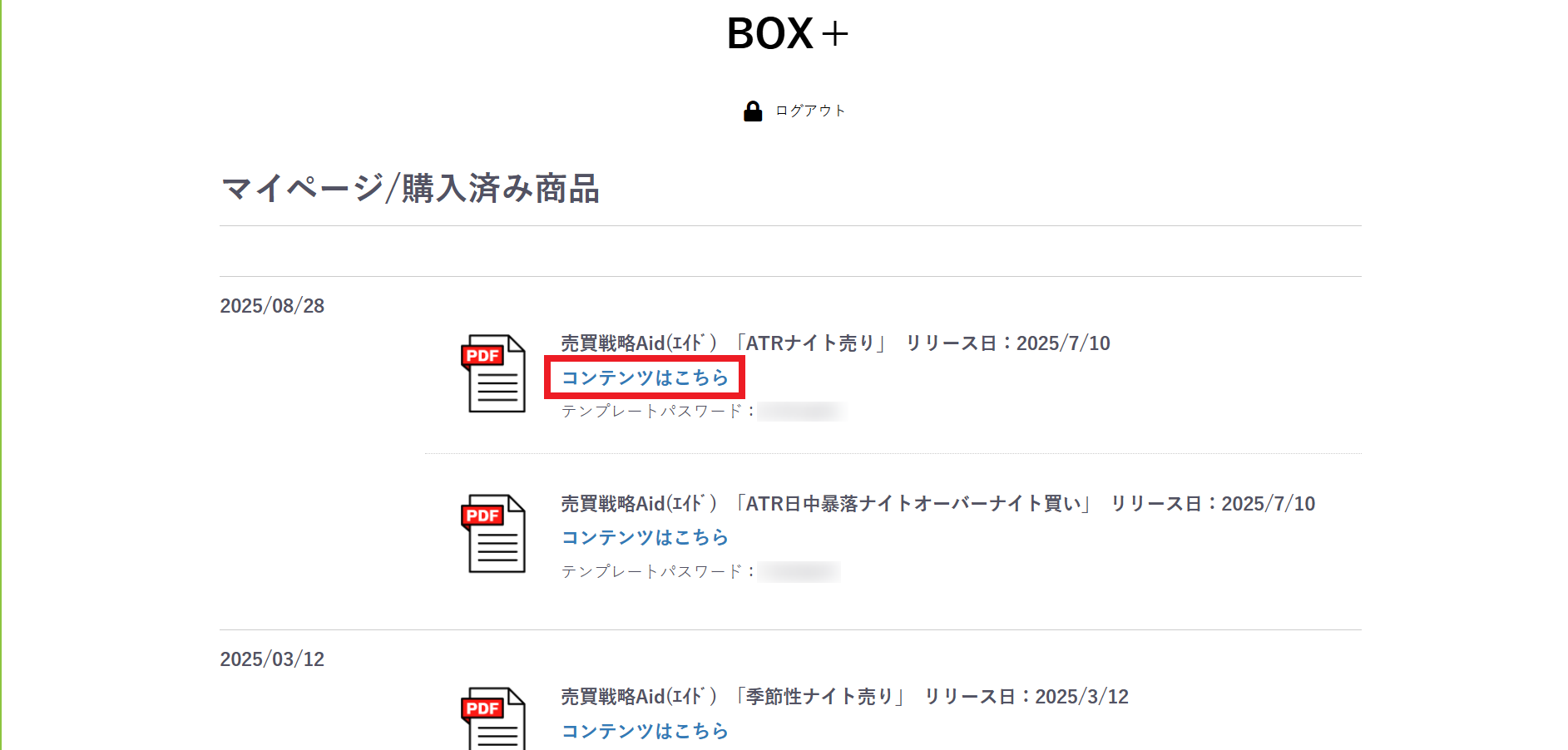The height and width of the screenshot is (750, 1568).
Task: Select the blurred password for ATR日中暴落 item
Action: (x=799, y=572)
